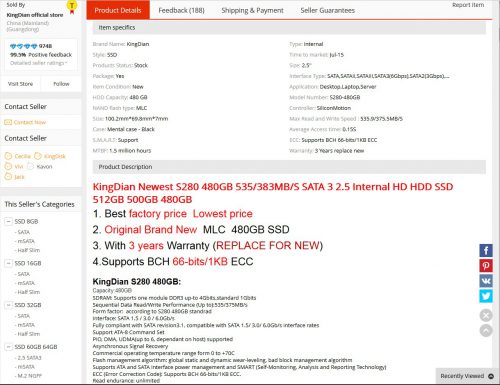
Task: Open the Recently Viewed panel
Action: [467, 376]
